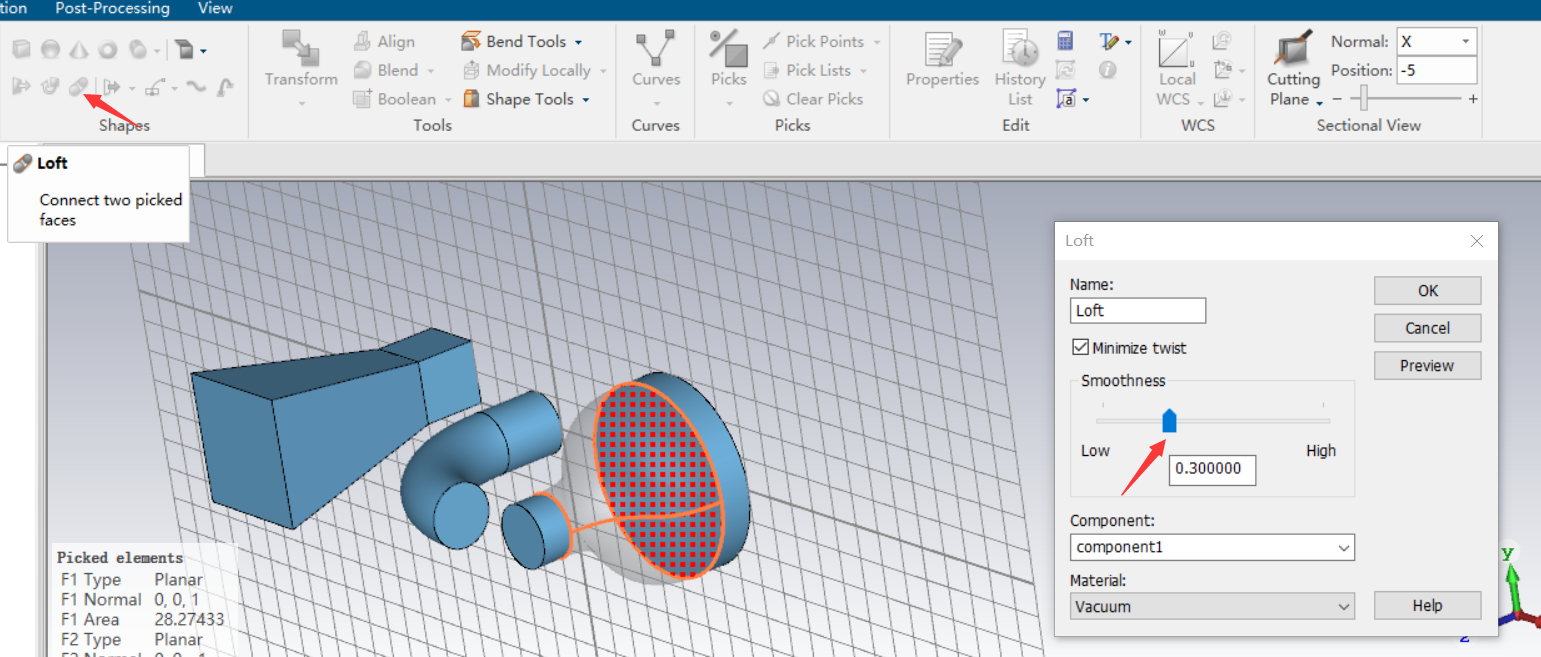Open the Picks tool
The image size is (1541, 657).
point(729,69)
